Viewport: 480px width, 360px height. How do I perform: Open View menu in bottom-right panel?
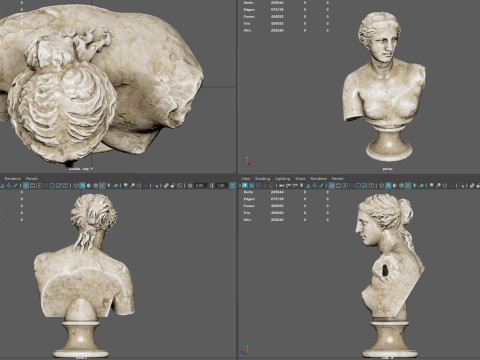(x=245, y=179)
